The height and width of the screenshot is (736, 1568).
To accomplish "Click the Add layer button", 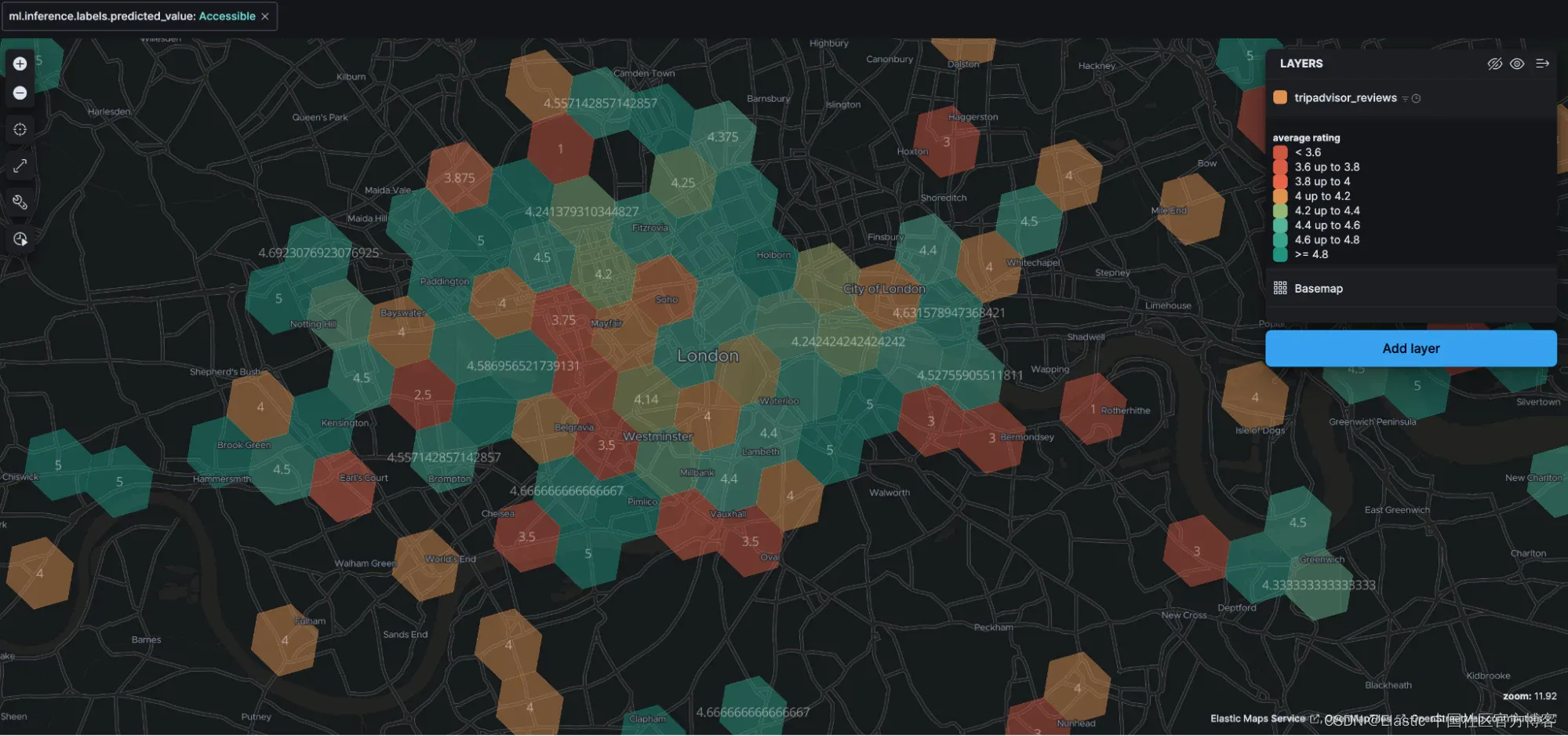I will click(1410, 348).
